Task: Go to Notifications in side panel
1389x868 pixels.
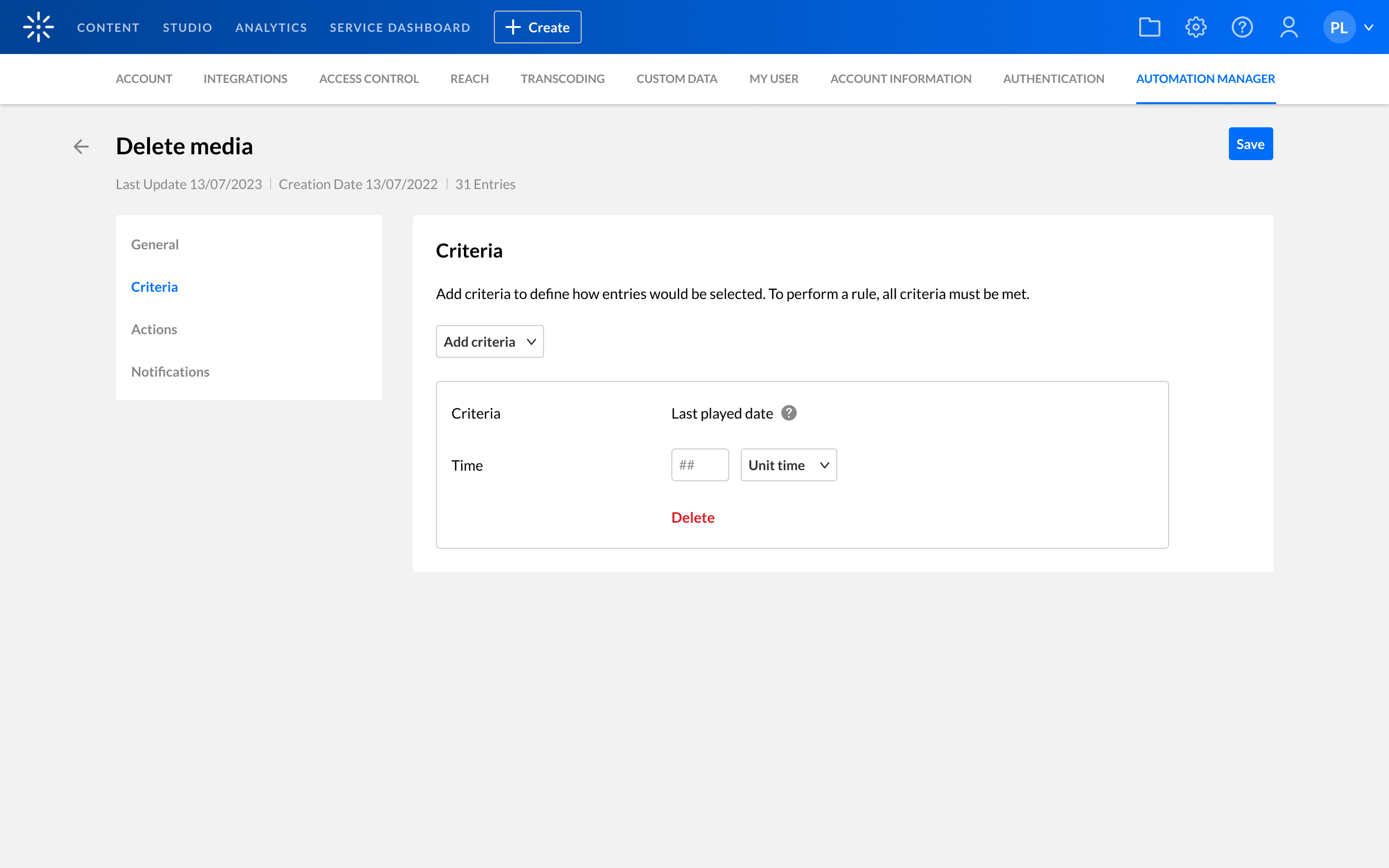Action: [170, 371]
